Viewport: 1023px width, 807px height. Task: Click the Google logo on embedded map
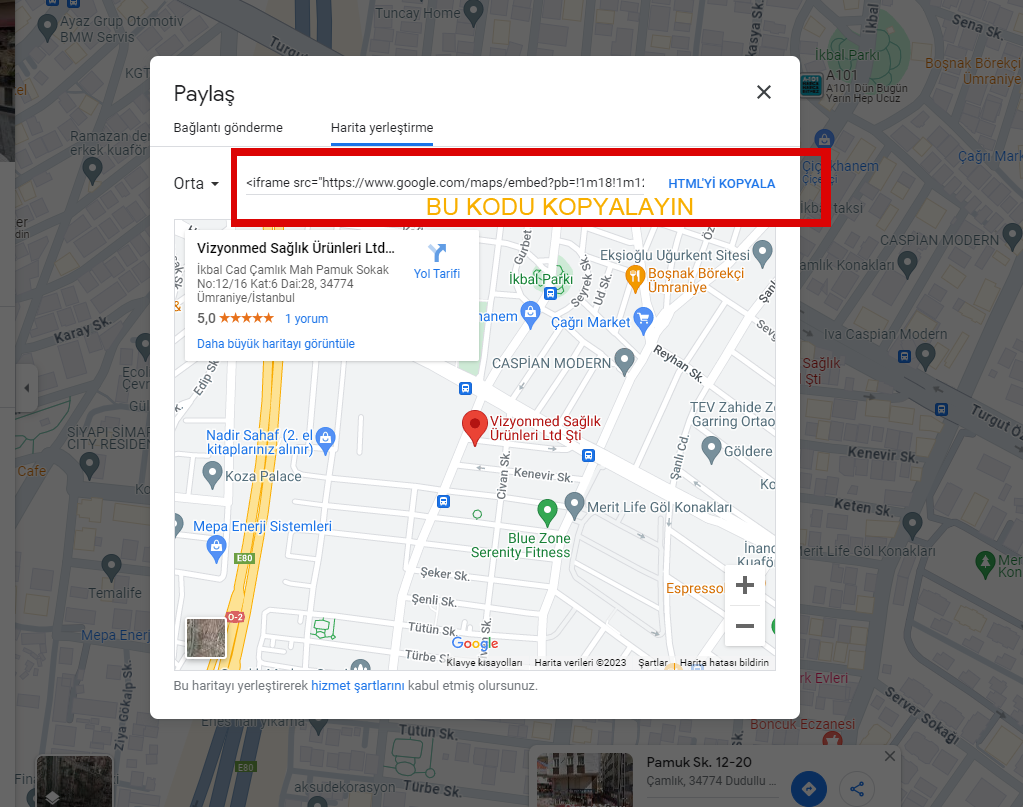475,643
